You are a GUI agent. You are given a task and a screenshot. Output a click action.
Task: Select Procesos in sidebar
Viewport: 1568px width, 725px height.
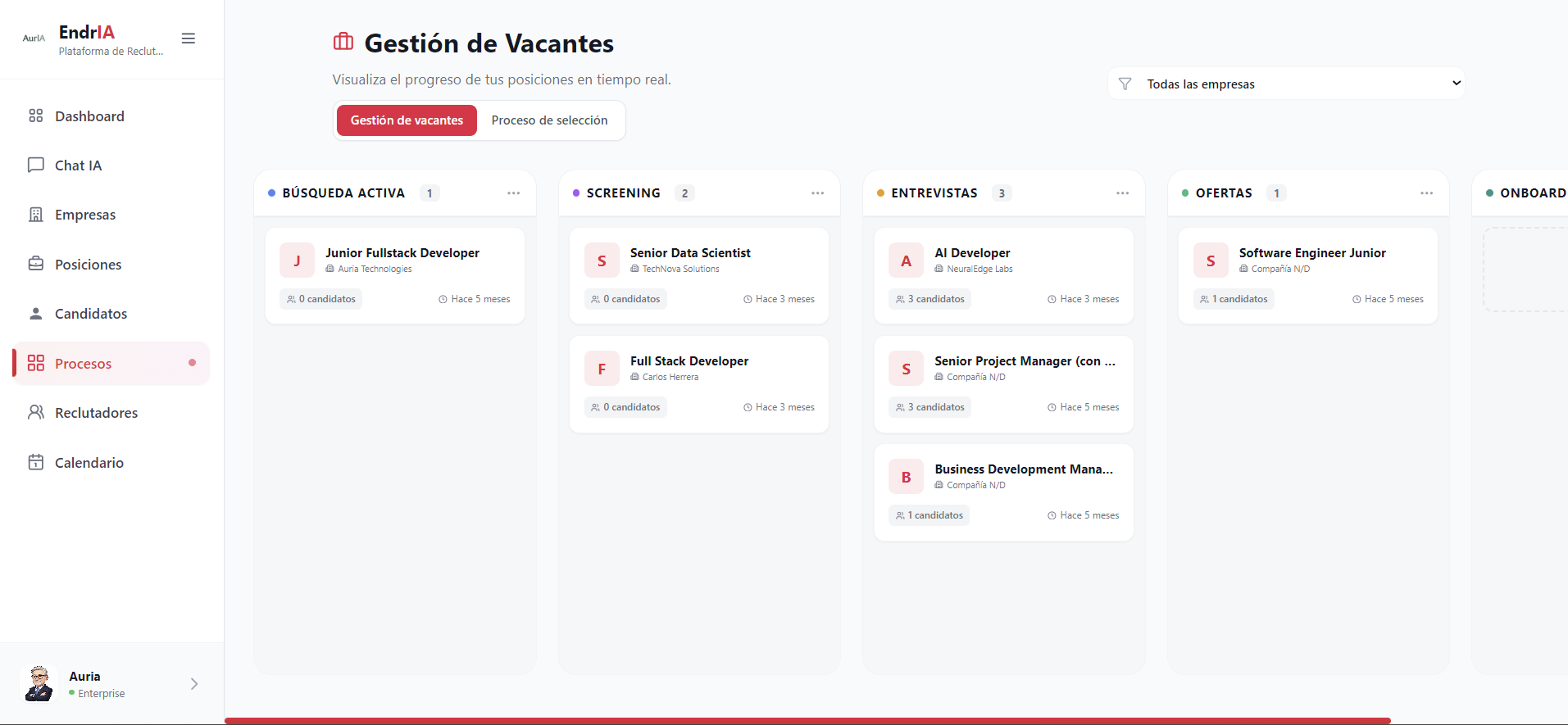pos(111,364)
